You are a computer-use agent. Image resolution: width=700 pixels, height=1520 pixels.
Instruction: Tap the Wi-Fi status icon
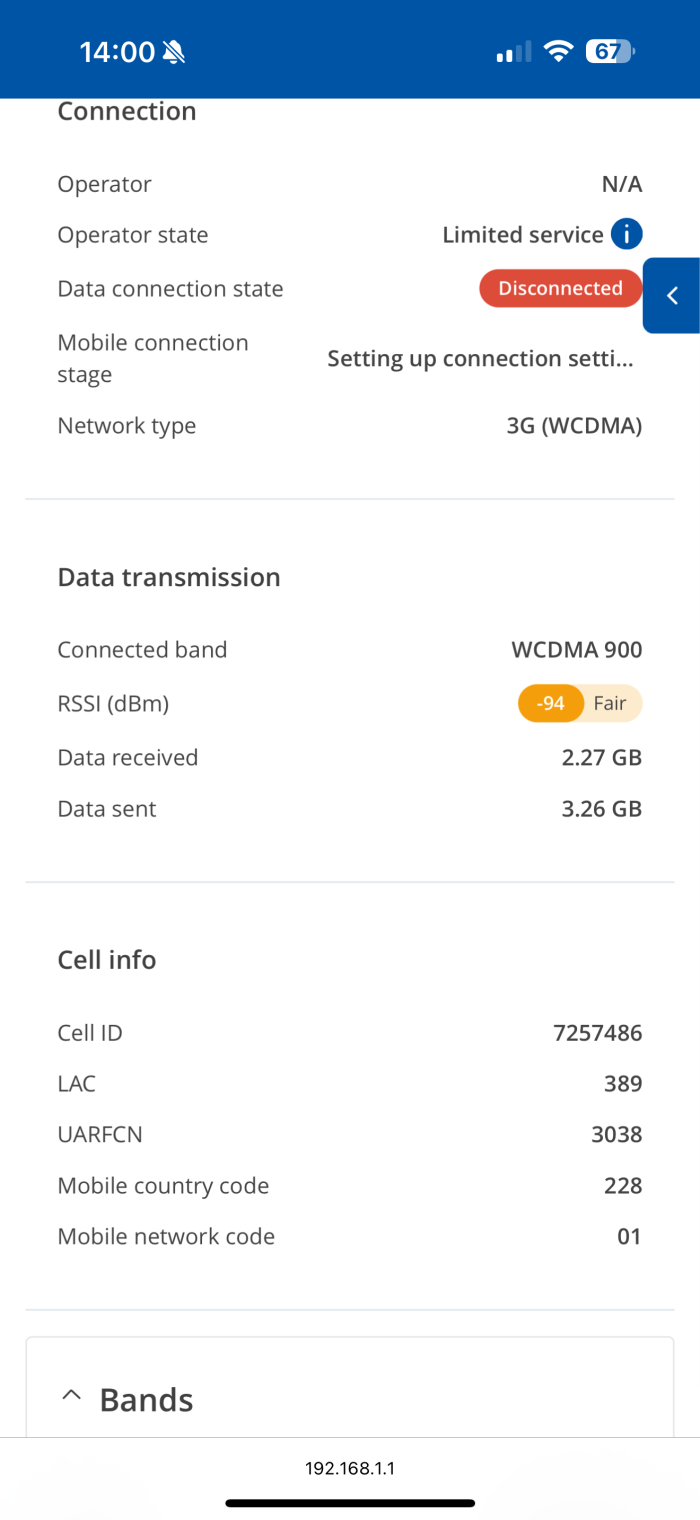(557, 51)
